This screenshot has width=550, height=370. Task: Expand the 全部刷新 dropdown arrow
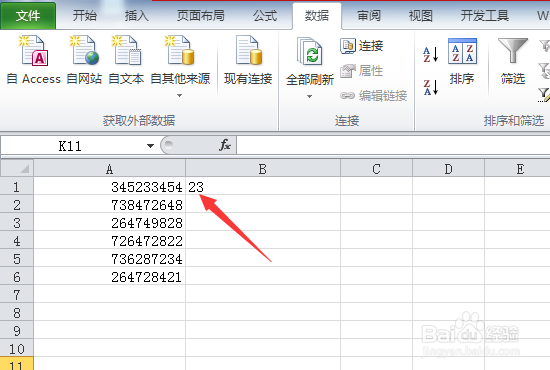[x=309, y=96]
